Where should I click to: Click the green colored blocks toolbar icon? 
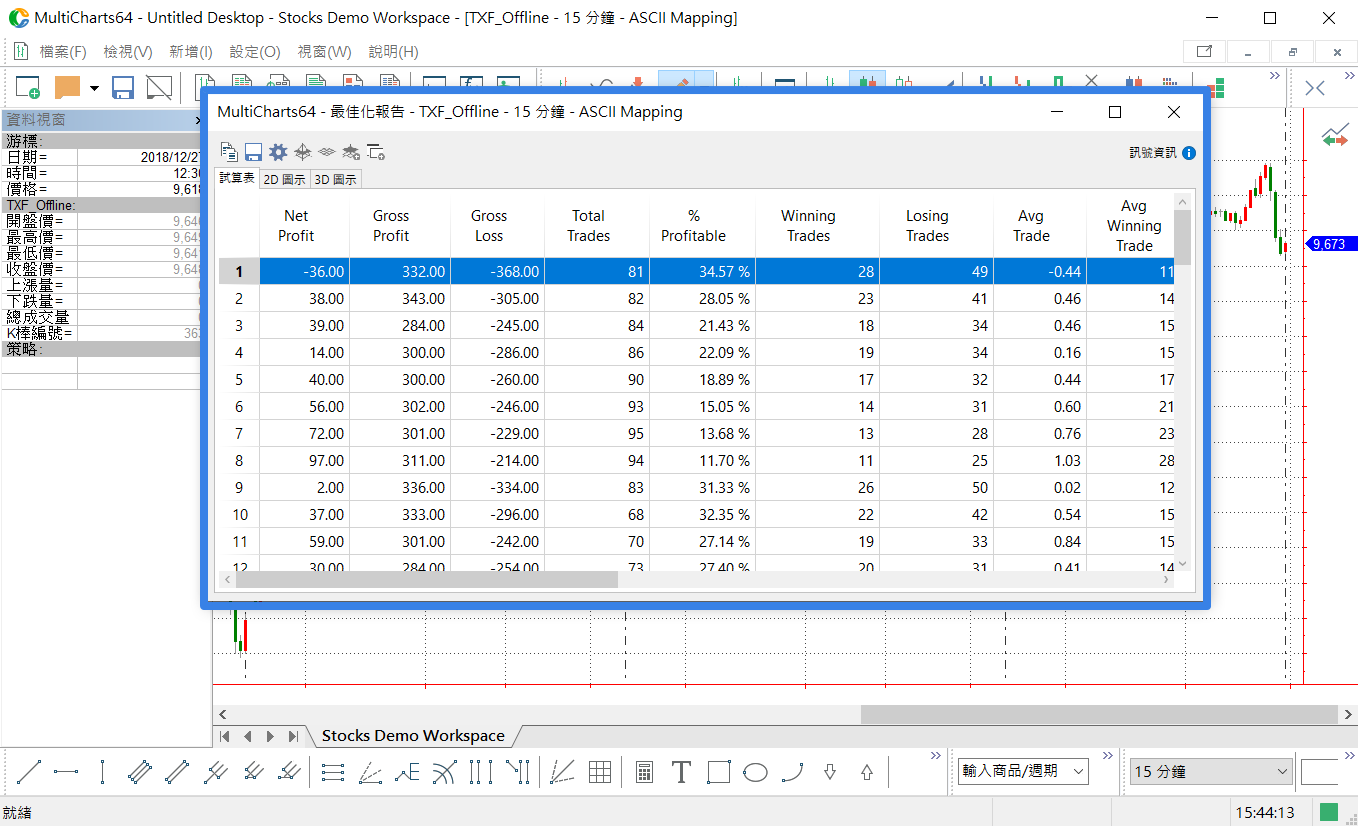click(1215, 89)
